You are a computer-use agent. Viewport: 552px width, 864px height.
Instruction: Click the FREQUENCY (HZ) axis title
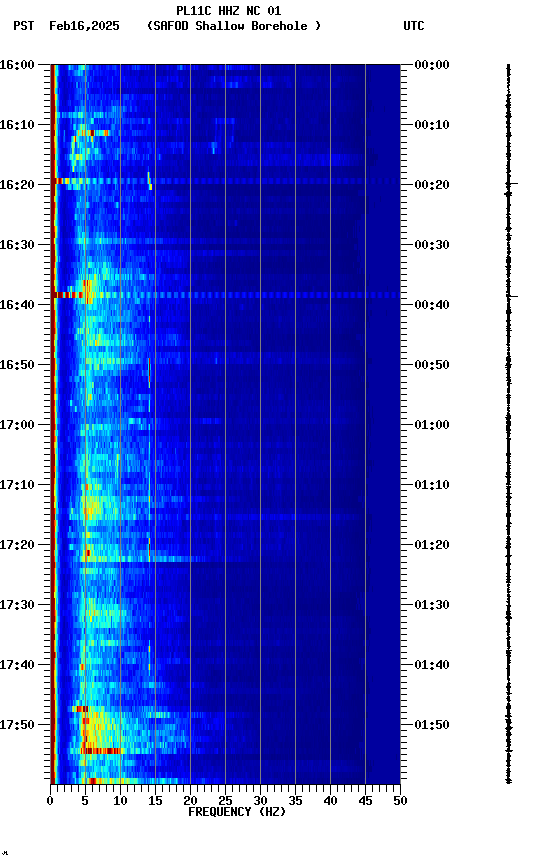click(237, 812)
